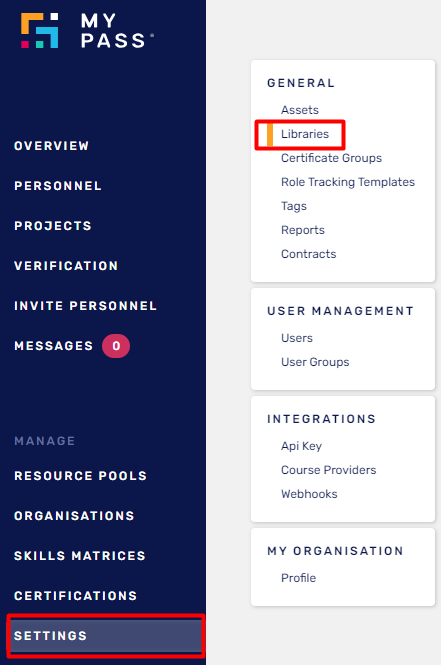Image resolution: width=441 pixels, height=665 pixels.
Task: Select the Settings sidebar item
Action: [x=106, y=635]
